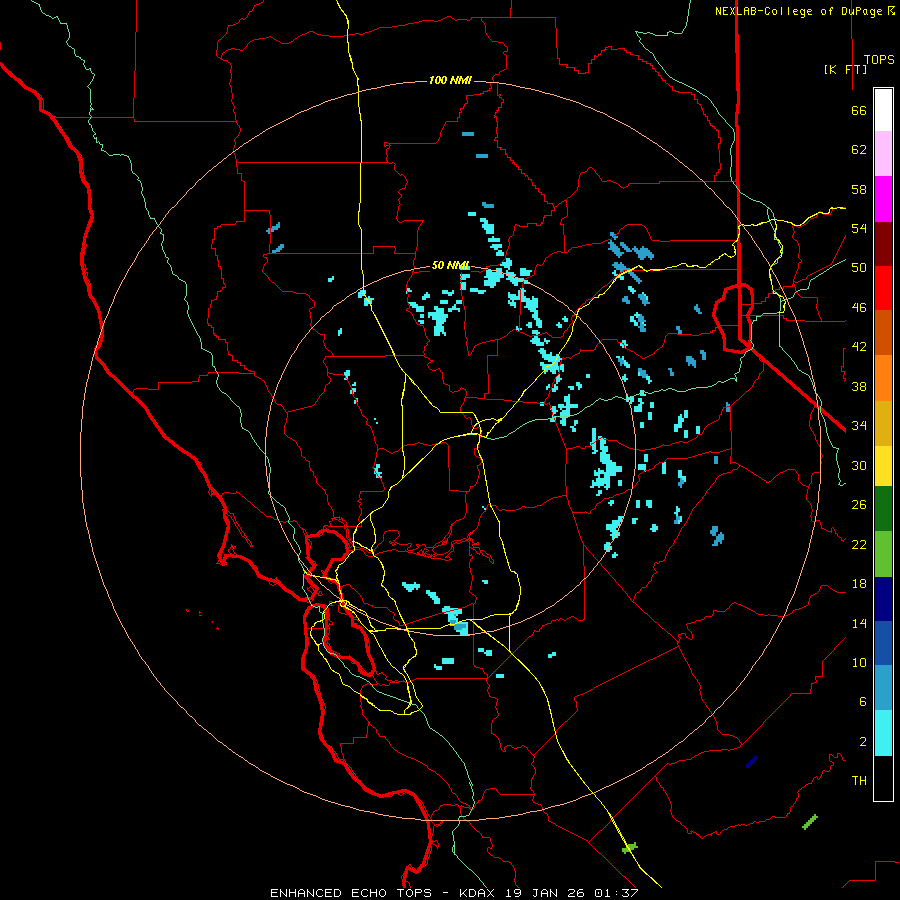Click the '46' legend value
Viewport: 900px width, 900px height.
coord(859,308)
